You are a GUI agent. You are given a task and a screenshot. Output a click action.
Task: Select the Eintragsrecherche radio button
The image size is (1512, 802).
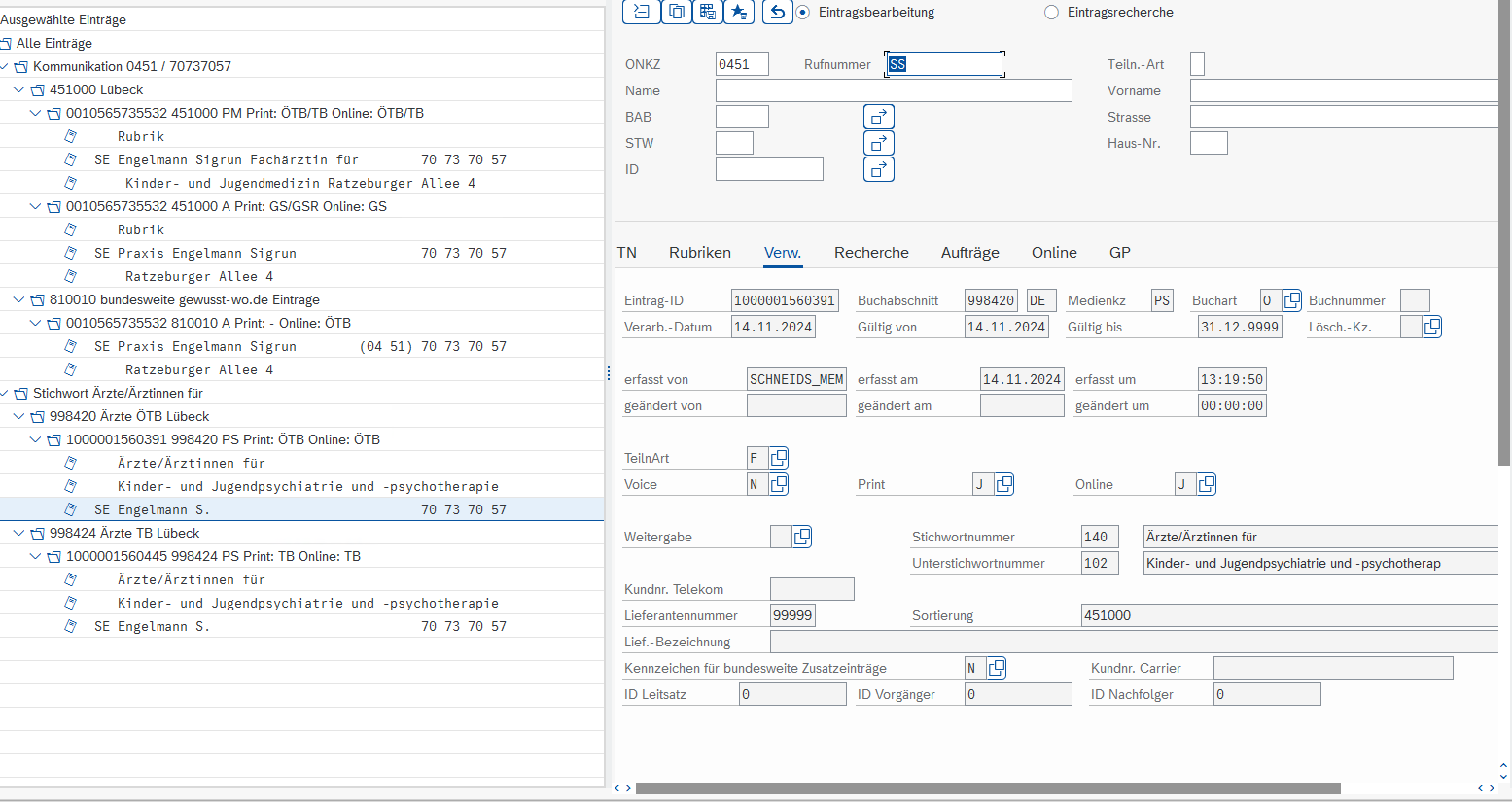click(x=1051, y=13)
